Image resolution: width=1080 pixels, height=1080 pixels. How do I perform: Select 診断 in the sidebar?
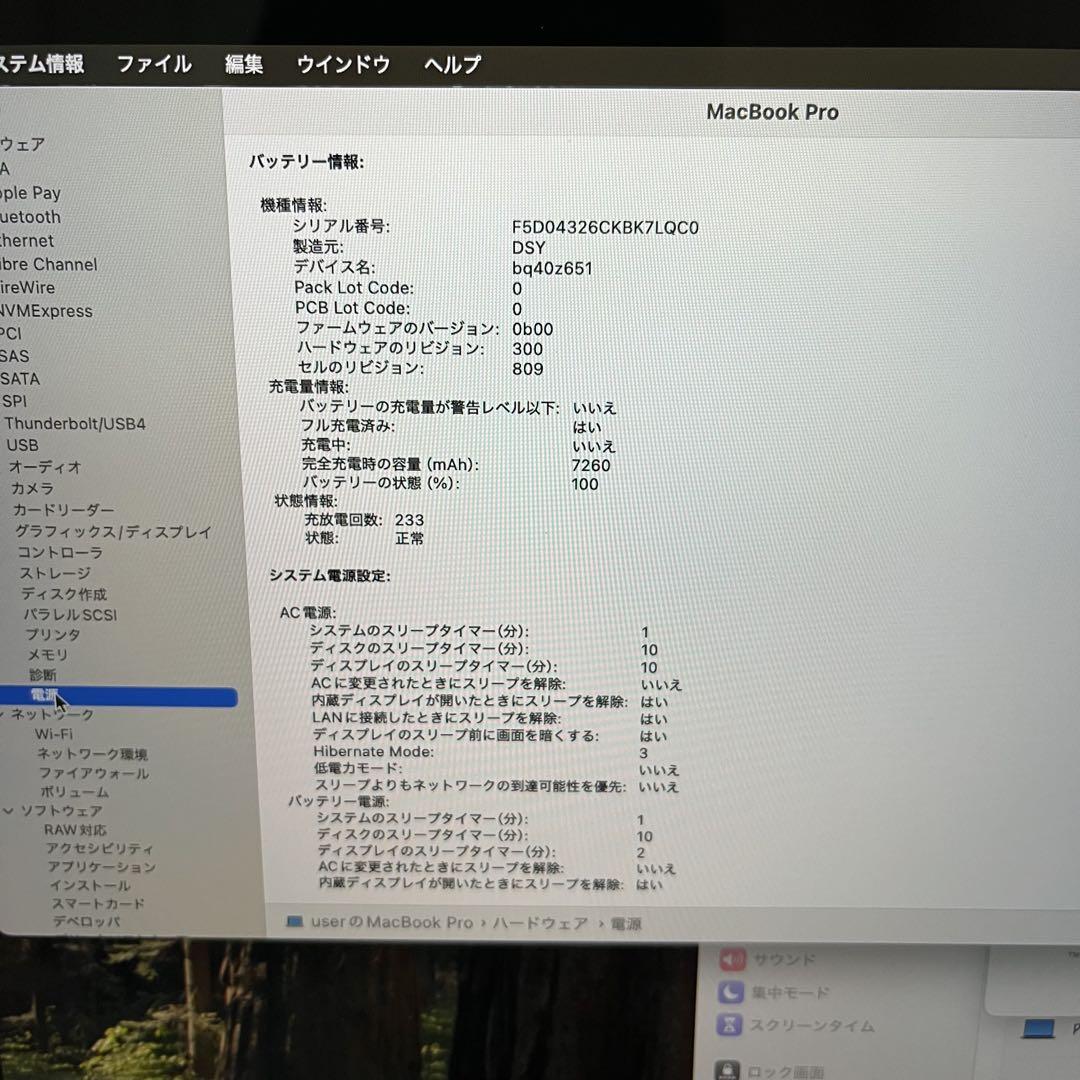(43, 674)
